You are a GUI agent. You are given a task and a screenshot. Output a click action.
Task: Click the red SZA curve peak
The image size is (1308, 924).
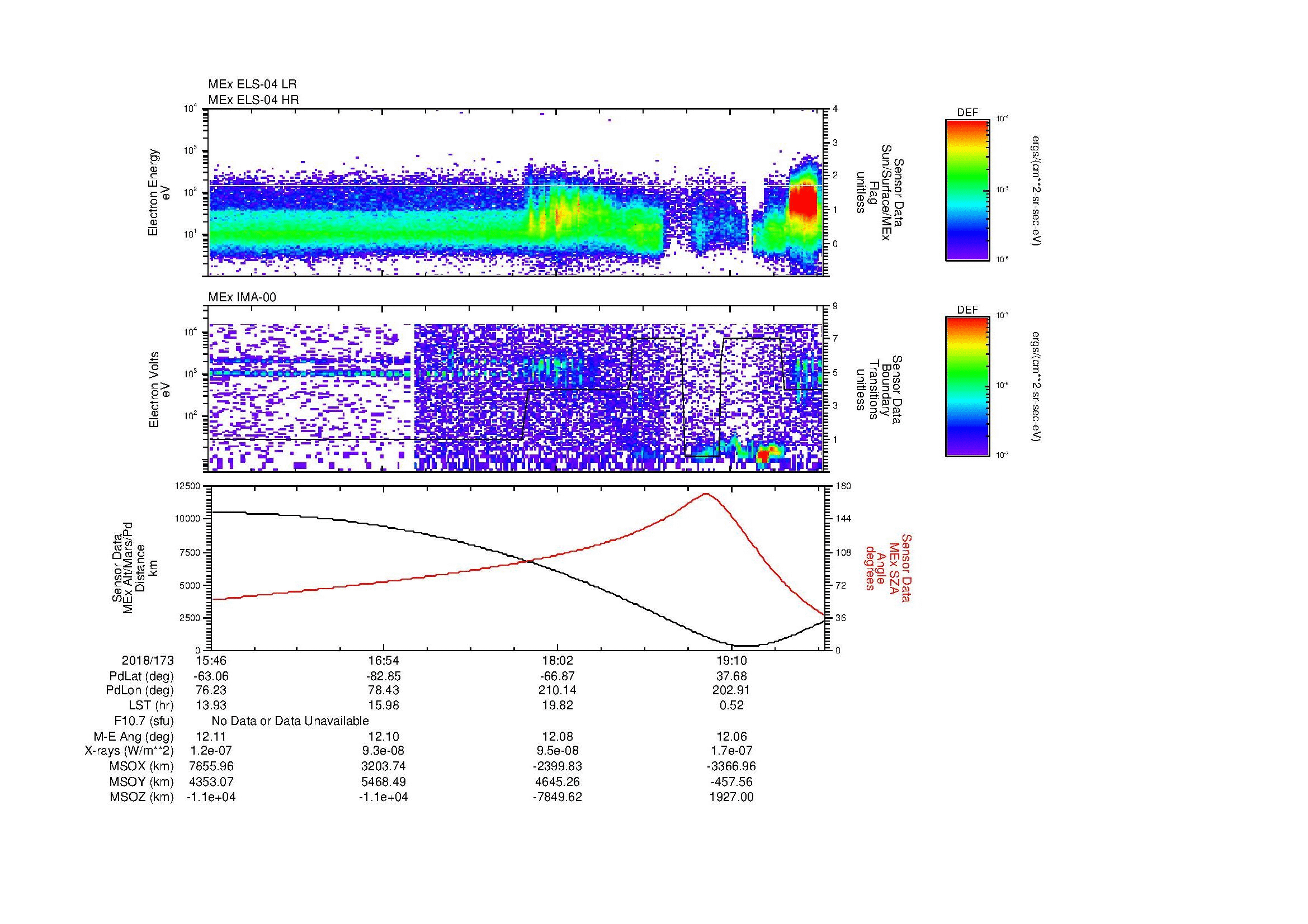point(706,494)
